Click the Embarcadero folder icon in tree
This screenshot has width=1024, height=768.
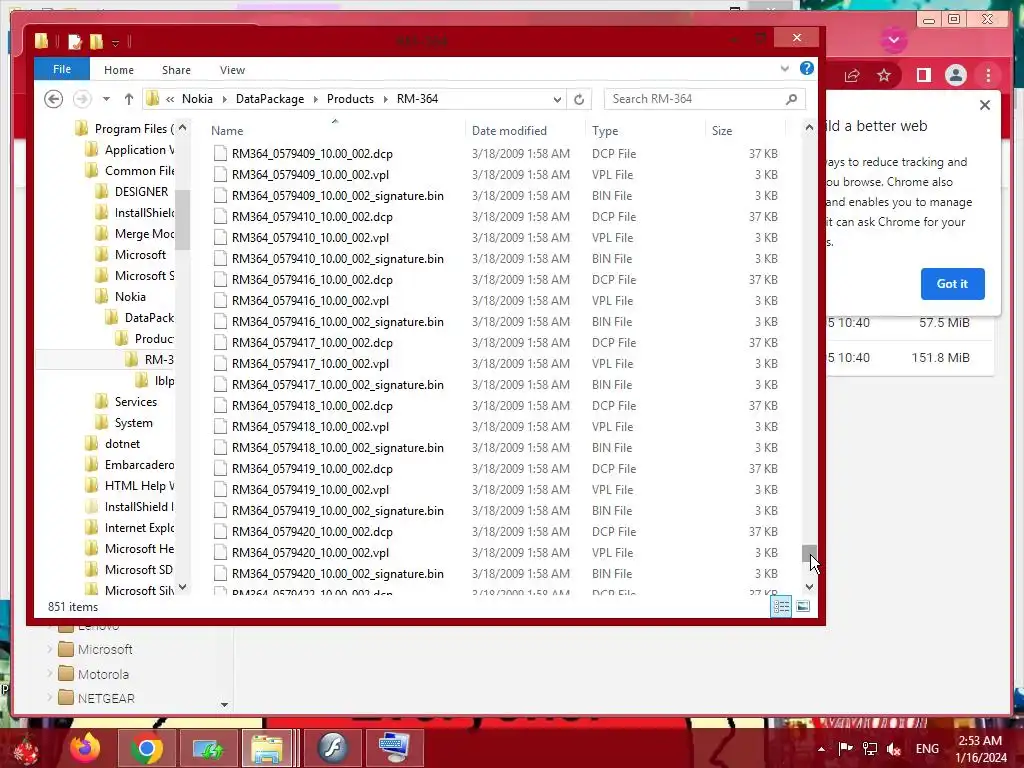tap(92, 465)
